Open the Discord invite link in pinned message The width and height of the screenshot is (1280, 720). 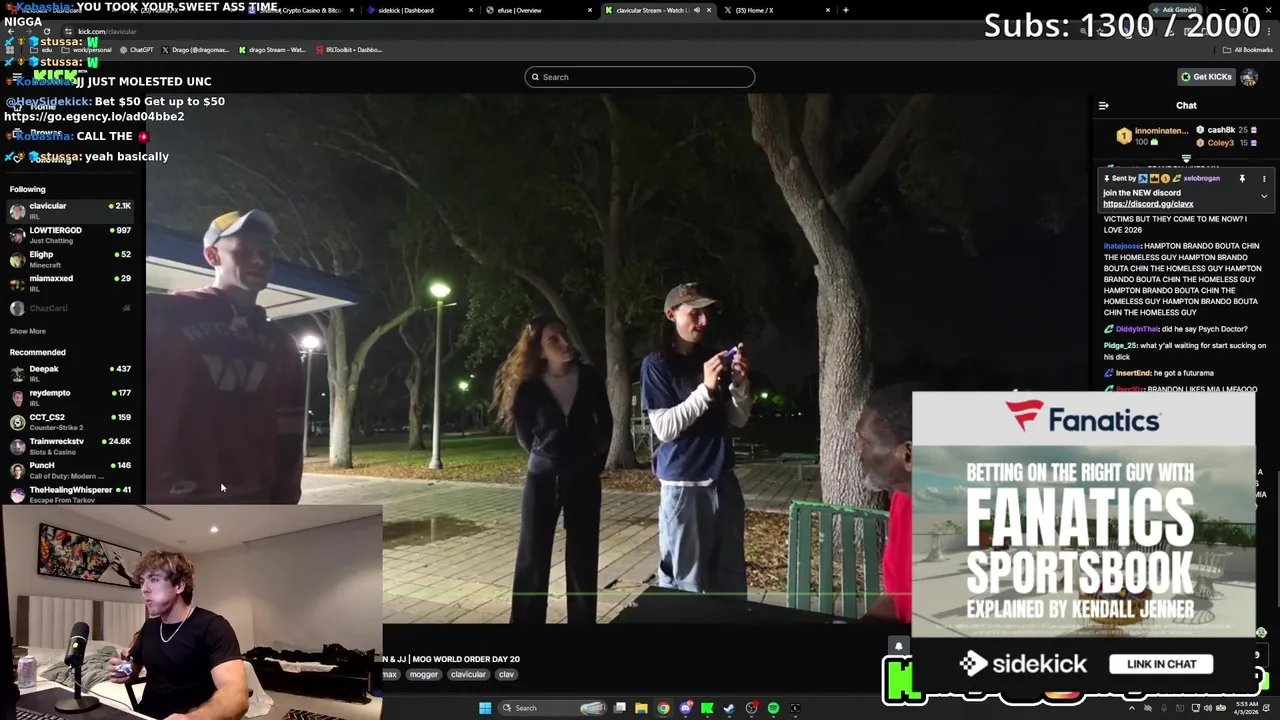(1148, 204)
